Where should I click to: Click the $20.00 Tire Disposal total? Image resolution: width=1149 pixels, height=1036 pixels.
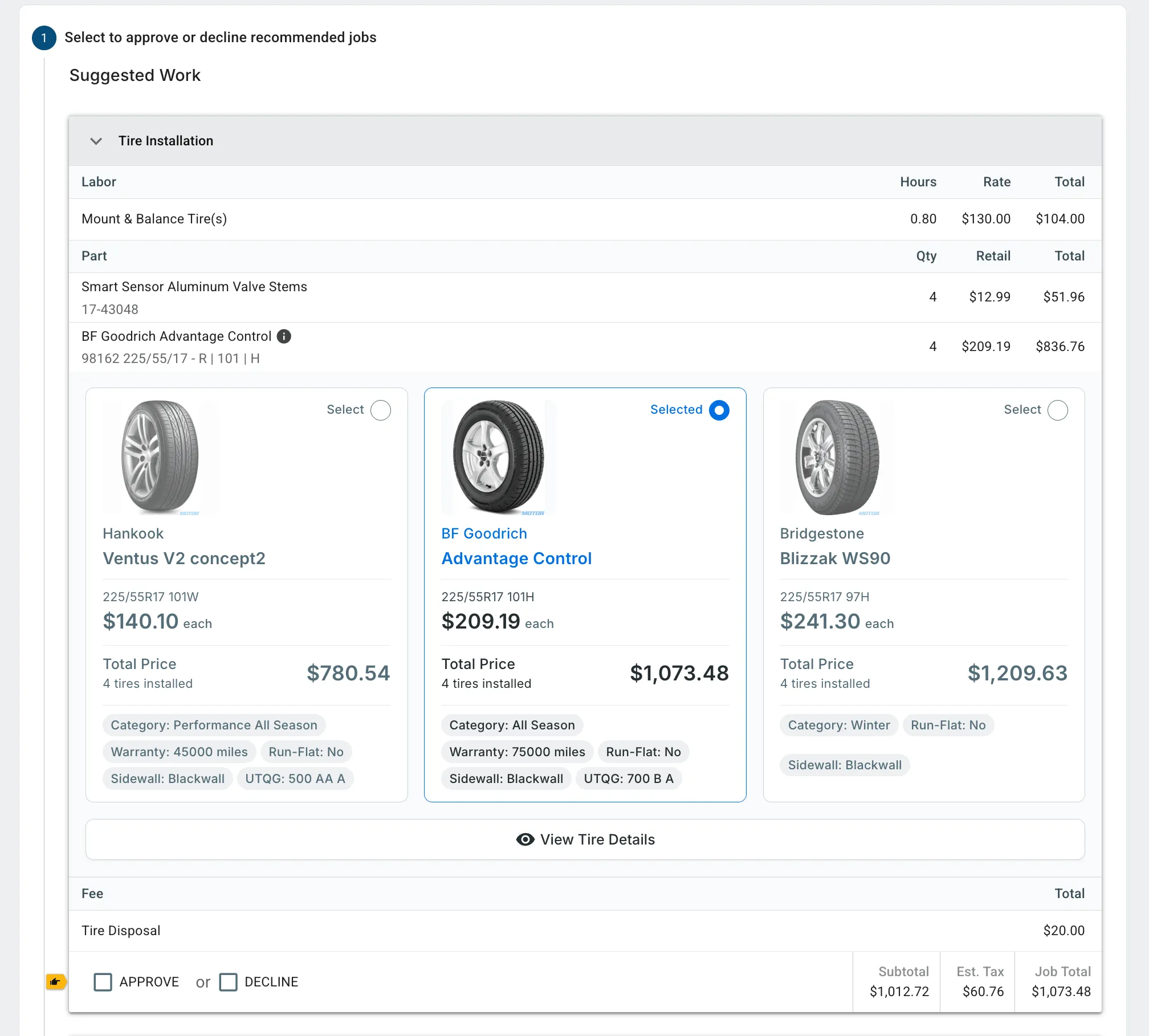(x=1064, y=931)
